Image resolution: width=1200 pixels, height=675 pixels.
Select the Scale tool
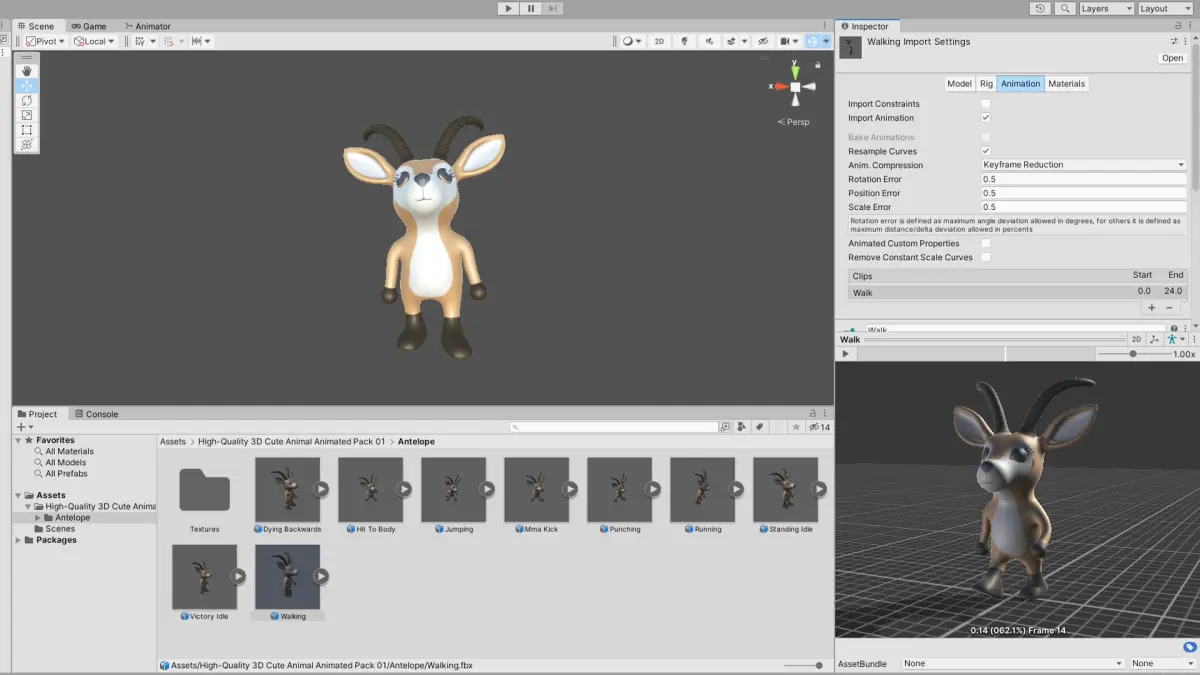tap(27, 115)
